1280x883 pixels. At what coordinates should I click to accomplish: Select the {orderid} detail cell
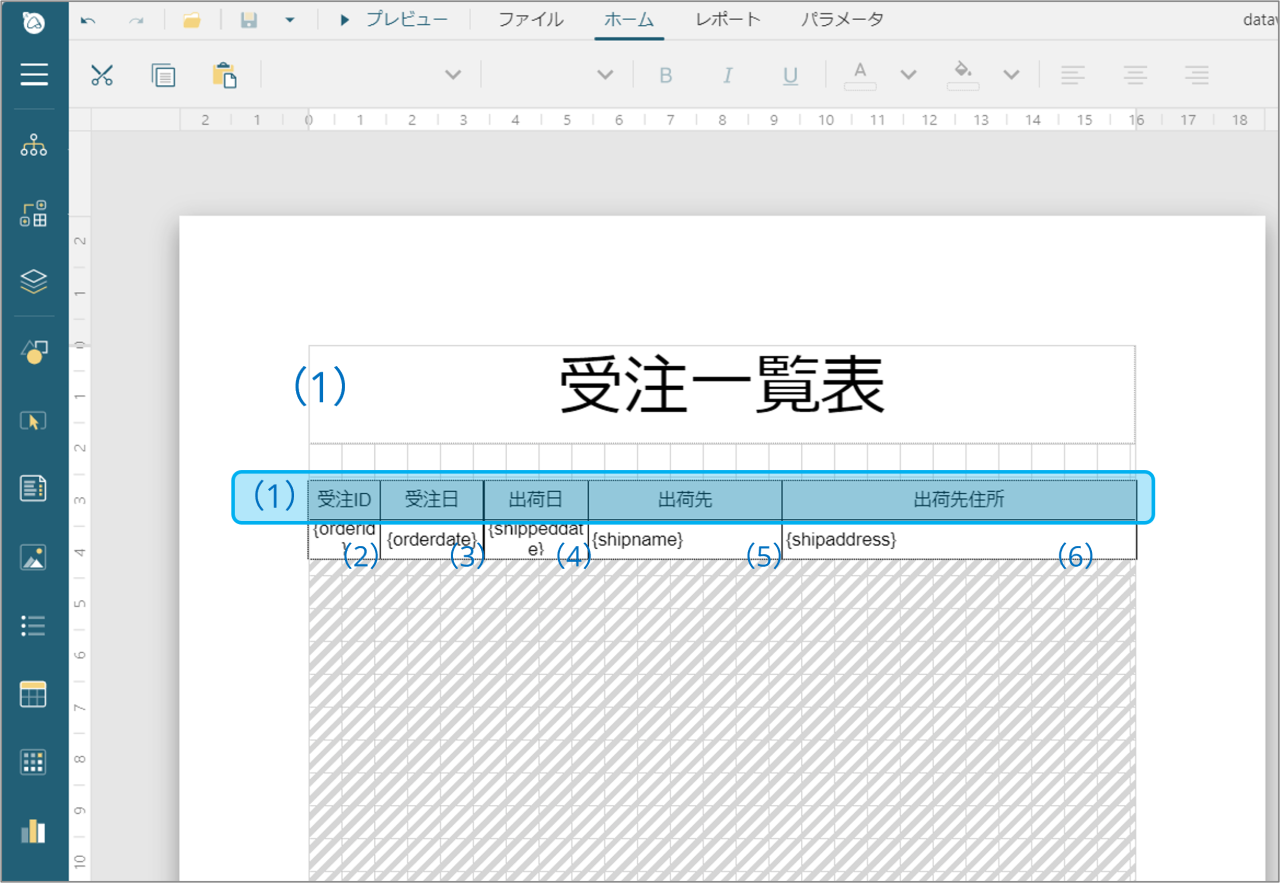click(344, 540)
